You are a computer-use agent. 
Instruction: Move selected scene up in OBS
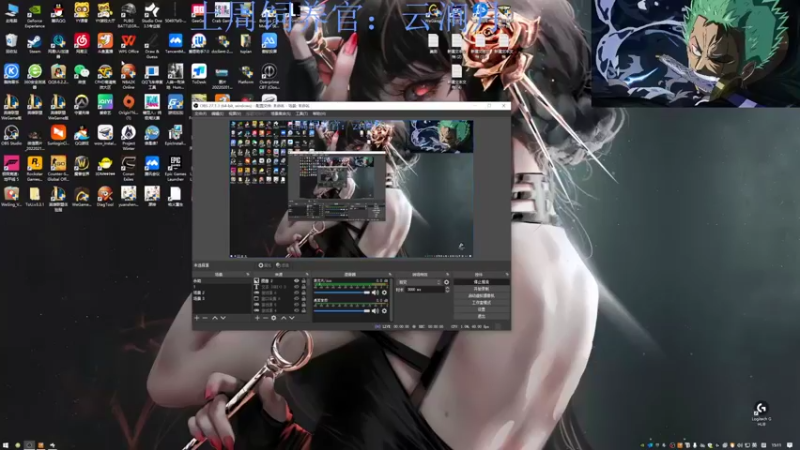click(215, 318)
